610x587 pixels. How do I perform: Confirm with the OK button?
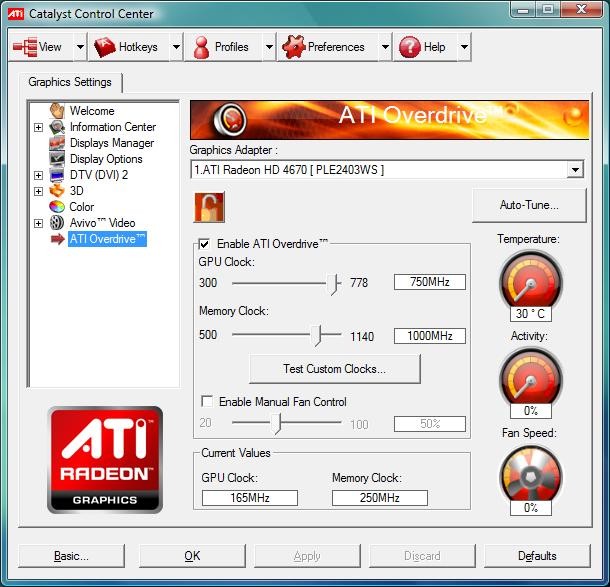[192, 556]
